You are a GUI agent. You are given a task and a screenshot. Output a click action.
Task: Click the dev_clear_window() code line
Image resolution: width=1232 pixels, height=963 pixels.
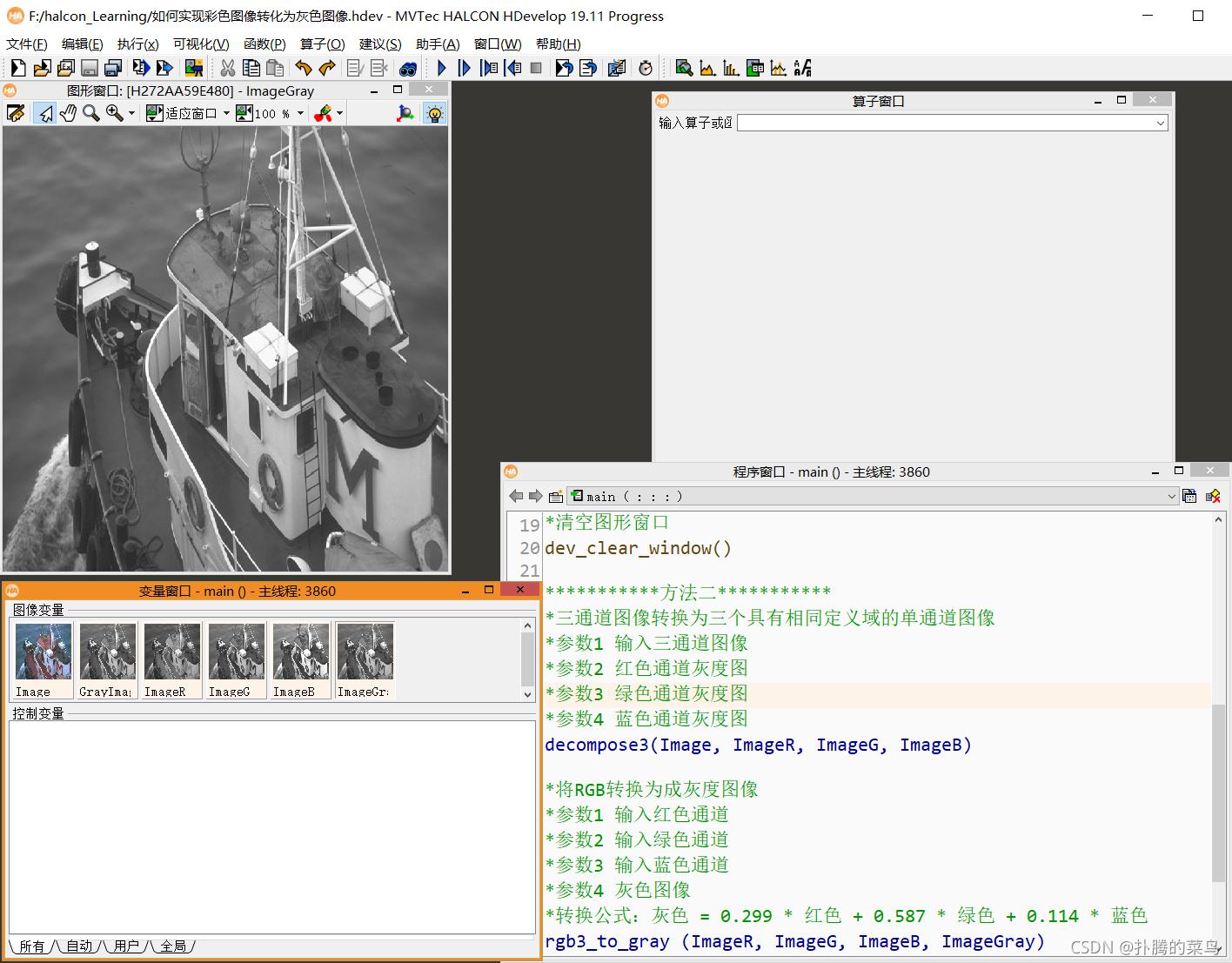[x=639, y=548]
